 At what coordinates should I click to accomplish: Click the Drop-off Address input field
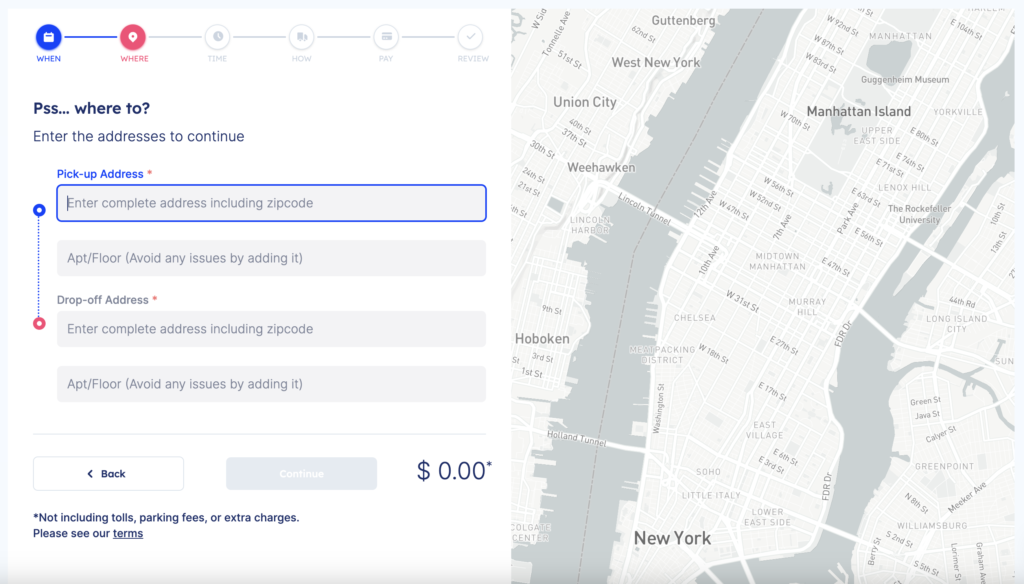[x=272, y=329]
